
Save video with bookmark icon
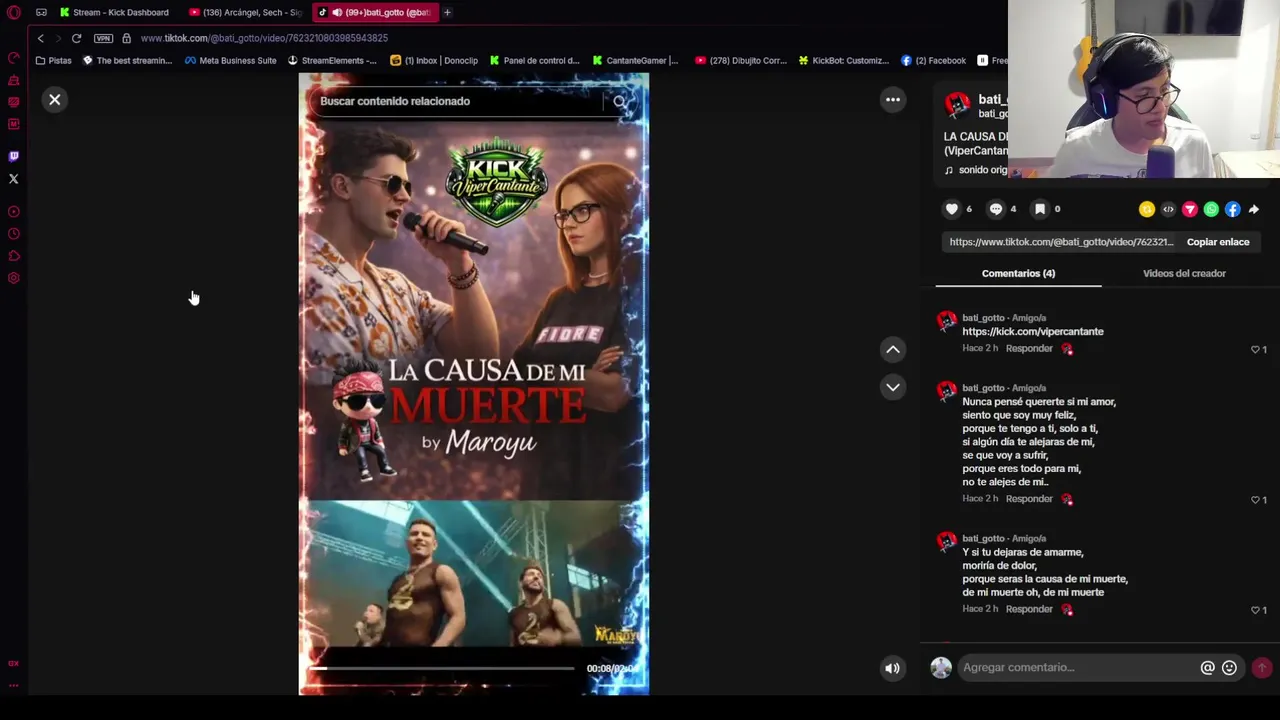click(1040, 209)
